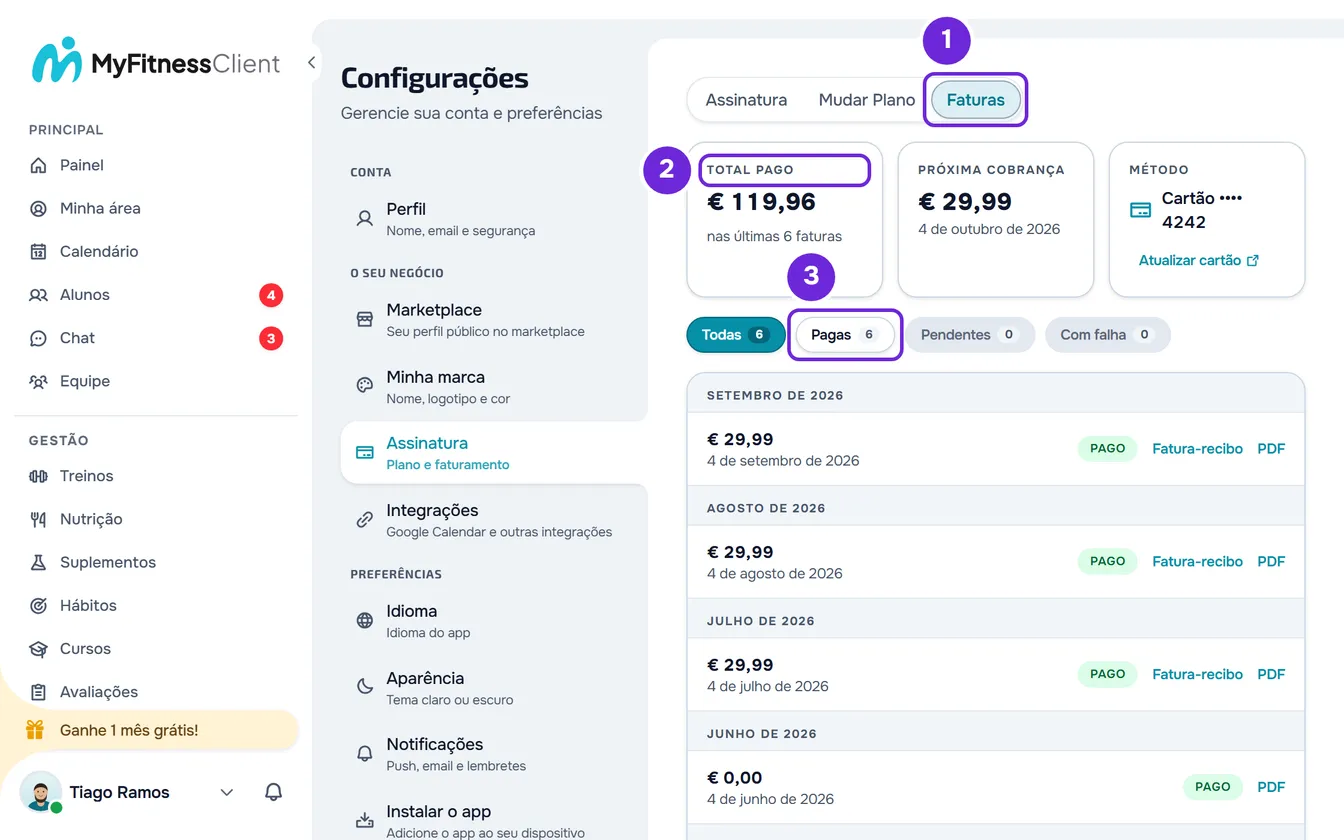Show Com falha invoices only

(x=1107, y=335)
